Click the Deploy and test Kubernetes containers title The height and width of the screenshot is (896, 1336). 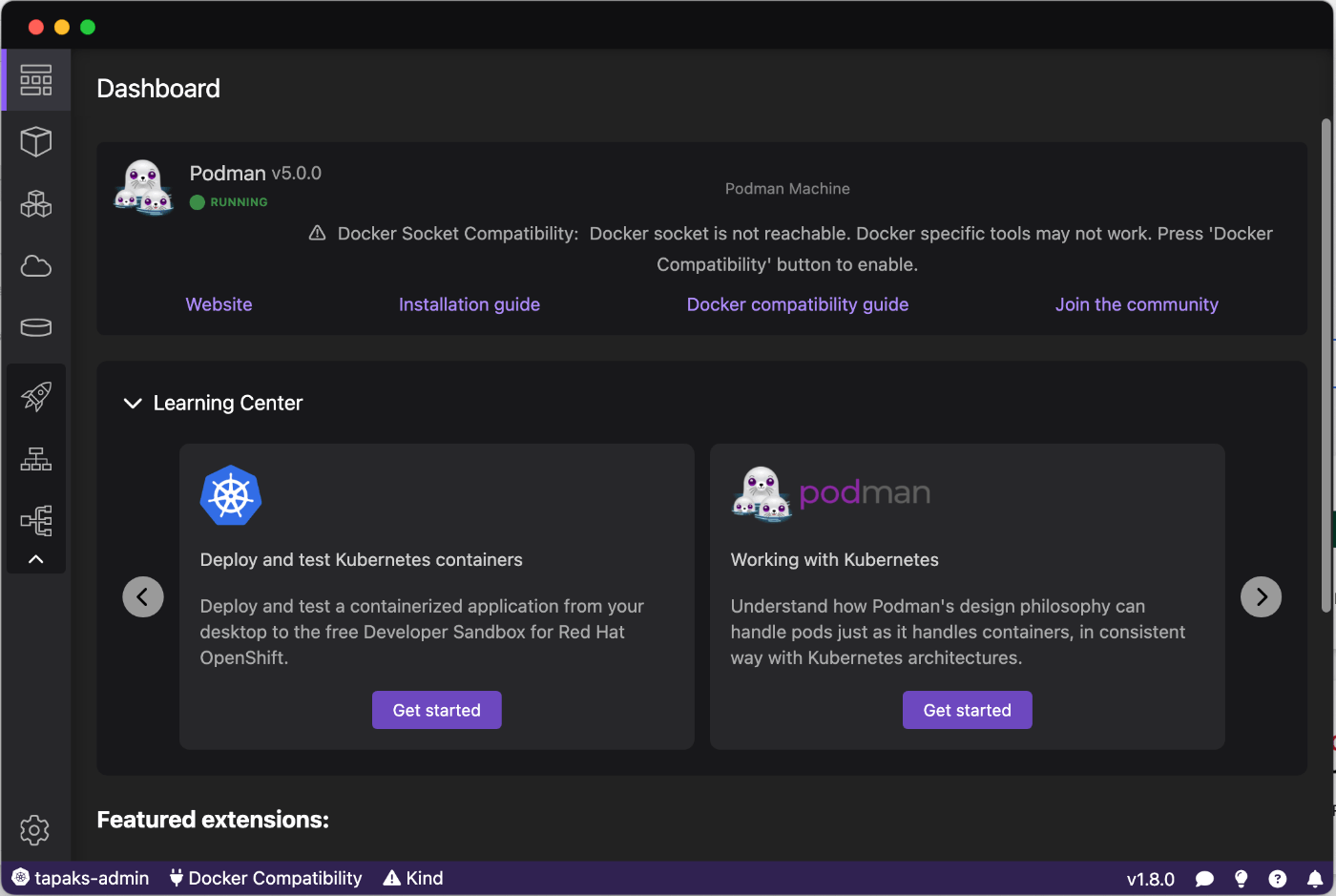click(x=362, y=560)
